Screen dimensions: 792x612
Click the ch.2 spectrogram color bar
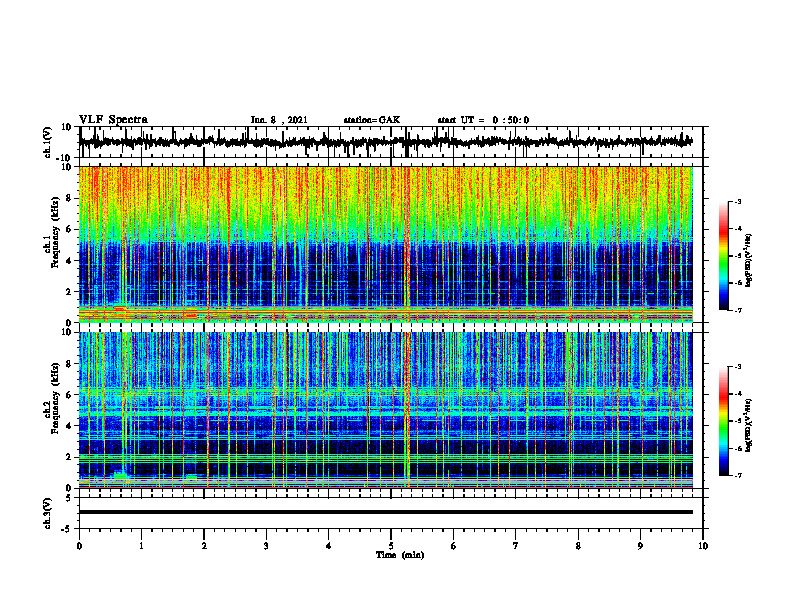tap(724, 421)
